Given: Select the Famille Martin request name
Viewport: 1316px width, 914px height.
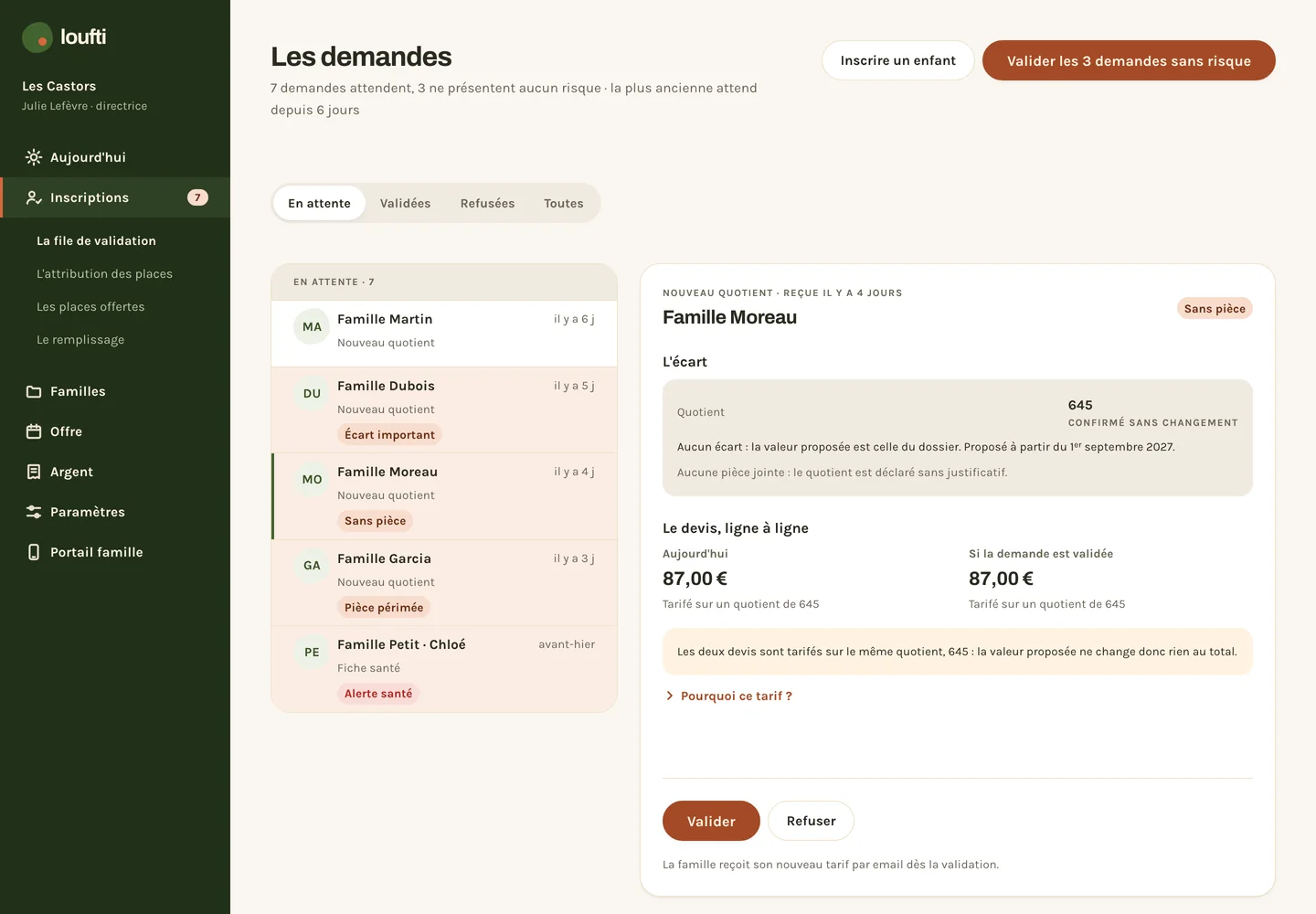Looking at the screenshot, I should coord(385,319).
